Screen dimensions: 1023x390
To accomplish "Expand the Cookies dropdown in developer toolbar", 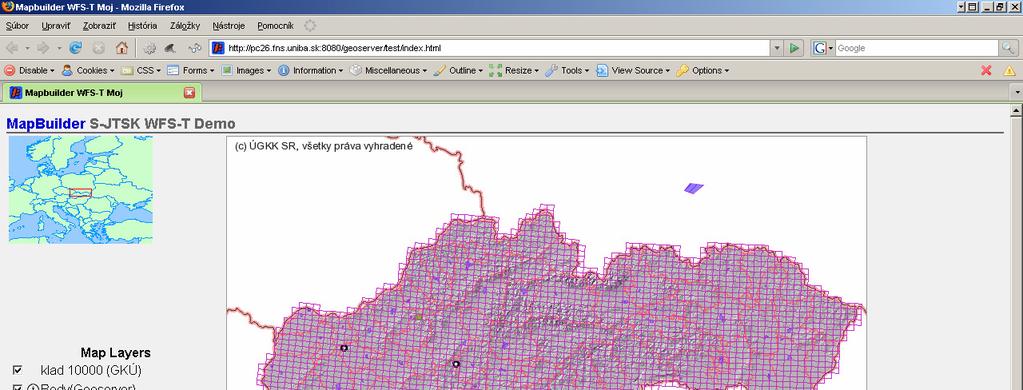I will 87,70.
